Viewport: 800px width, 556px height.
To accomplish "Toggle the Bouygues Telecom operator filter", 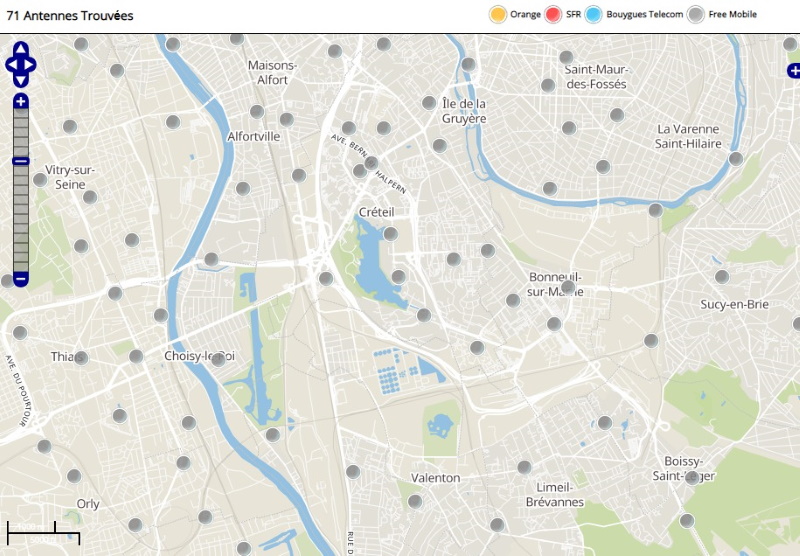I will click(x=593, y=14).
